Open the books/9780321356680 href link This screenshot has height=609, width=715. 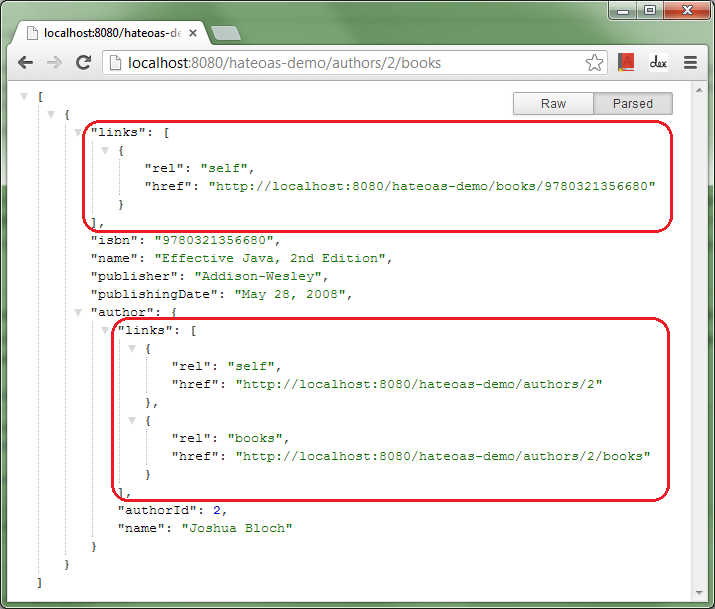[432, 186]
